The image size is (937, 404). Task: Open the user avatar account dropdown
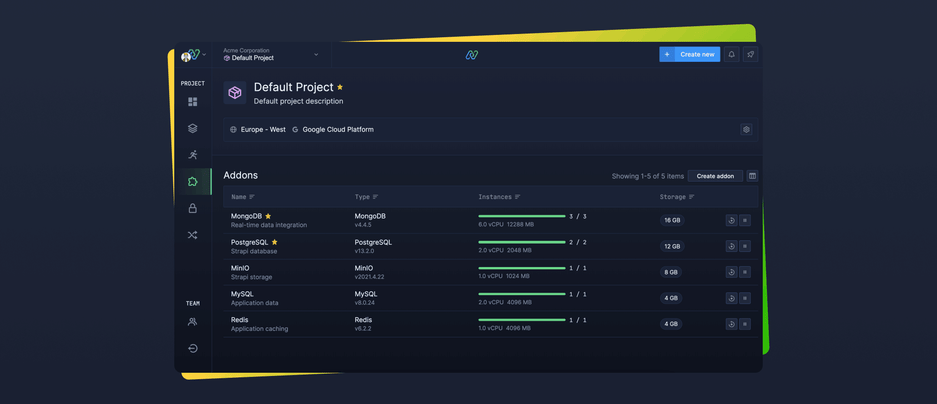tap(194, 54)
